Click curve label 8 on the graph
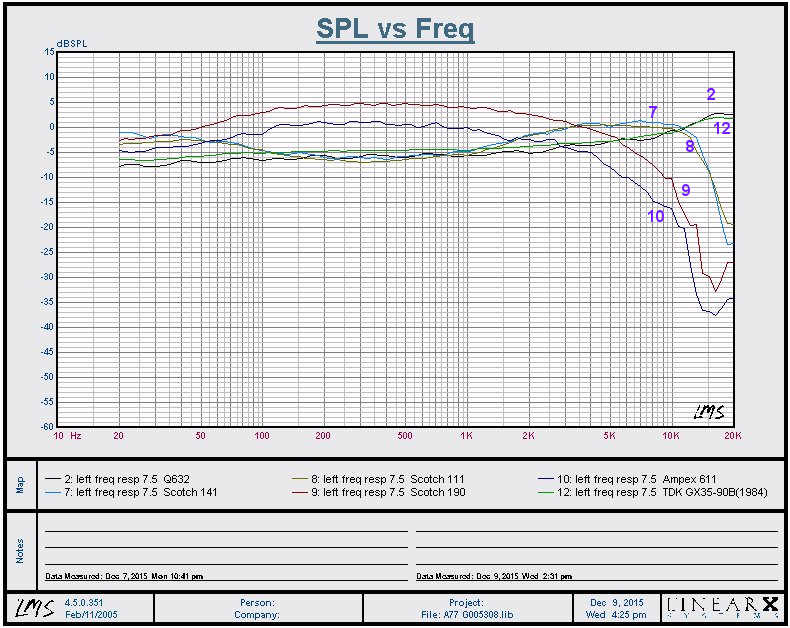Screen dimensions: 790x628 [x=689, y=146]
